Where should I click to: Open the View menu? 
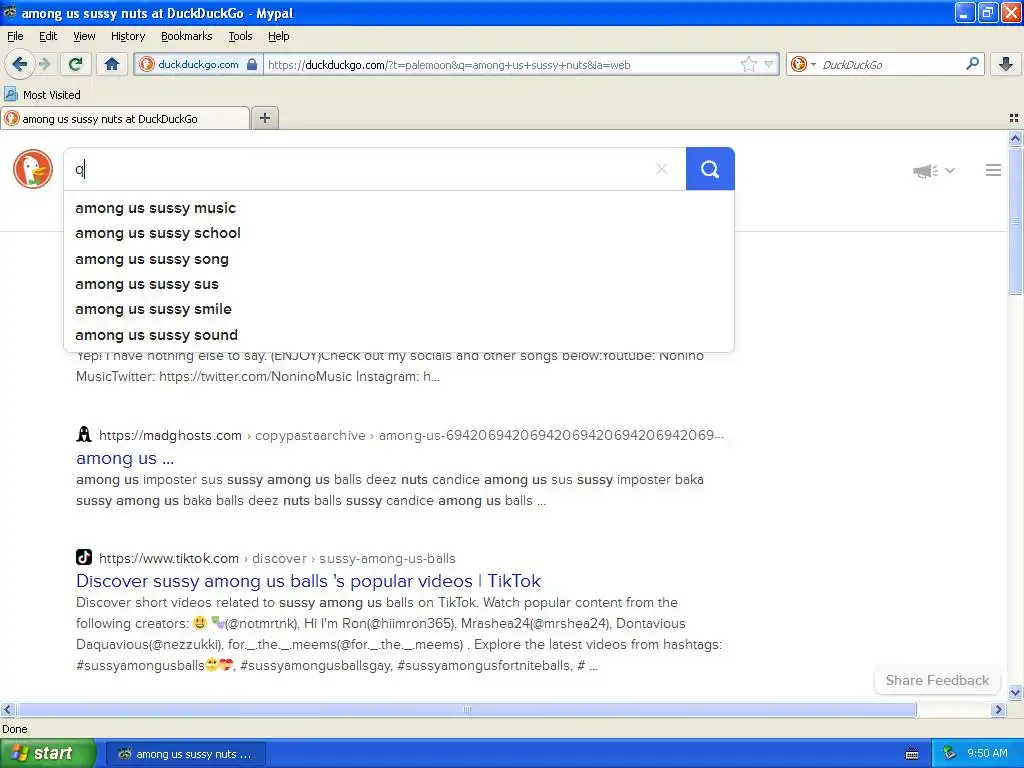[x=84, y=36]
